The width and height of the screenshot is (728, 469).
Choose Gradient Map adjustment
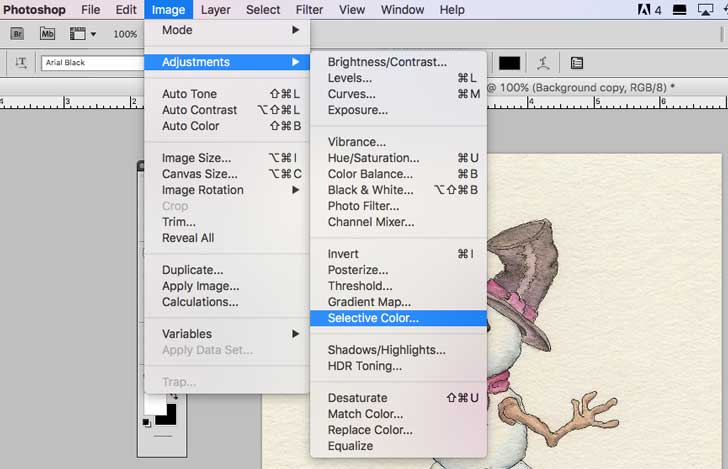pos(398,302)
